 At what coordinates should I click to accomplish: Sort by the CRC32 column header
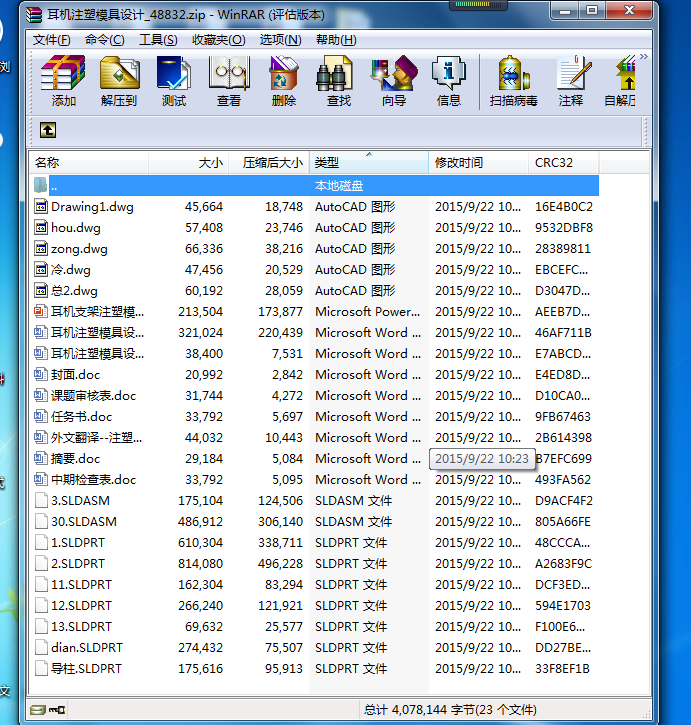coord(564,163)
